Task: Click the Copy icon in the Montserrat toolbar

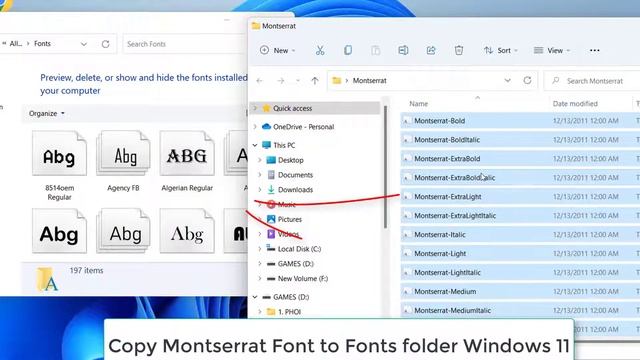Action: (x=348, y=50)
